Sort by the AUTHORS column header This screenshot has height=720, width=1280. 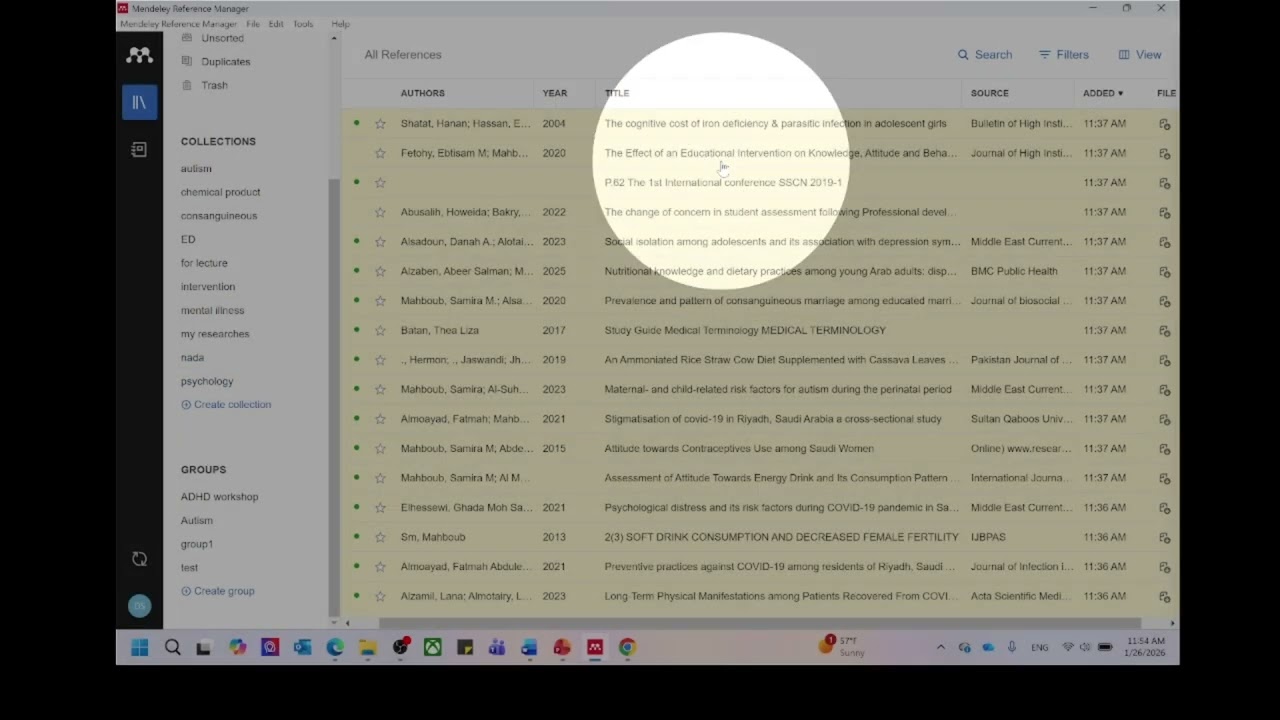click(423, 93)
